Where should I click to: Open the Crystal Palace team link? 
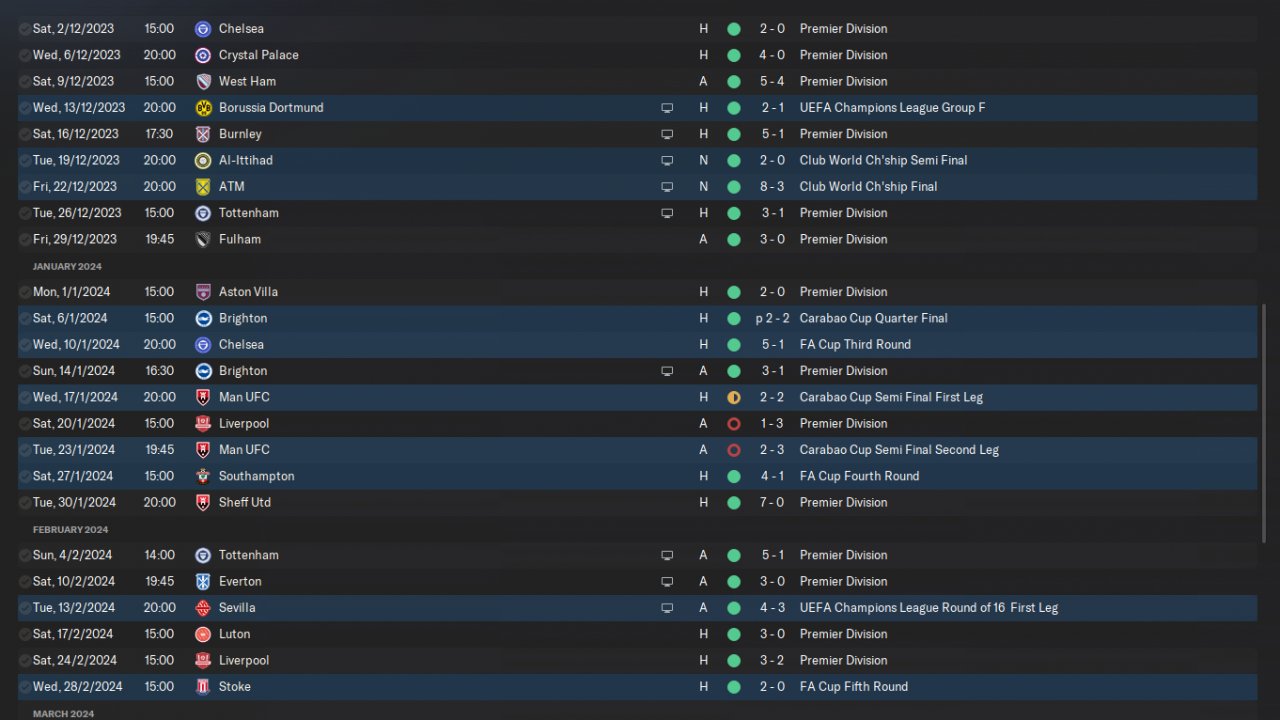point(258,55)
